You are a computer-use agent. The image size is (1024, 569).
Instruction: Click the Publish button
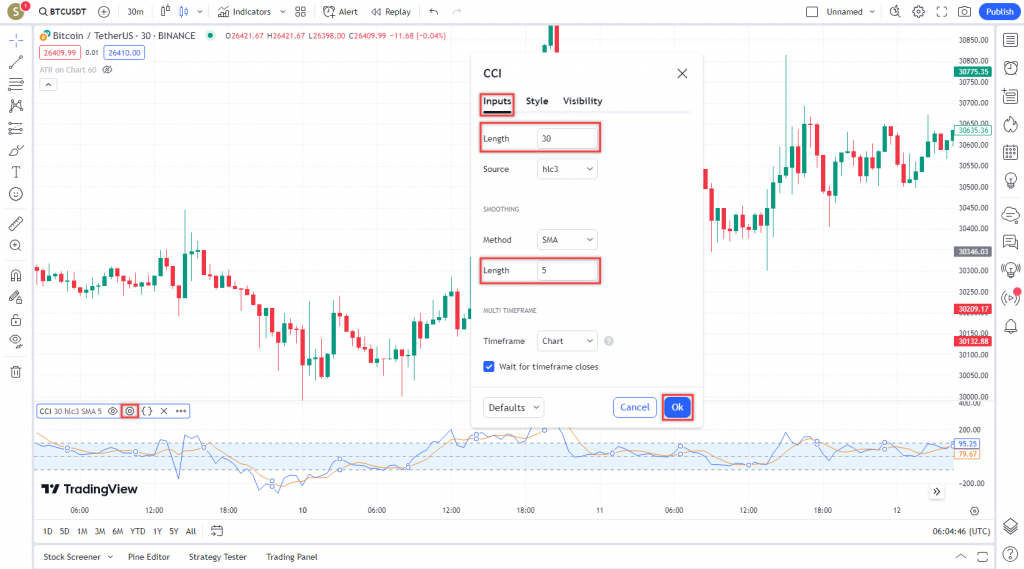[999, 12]
